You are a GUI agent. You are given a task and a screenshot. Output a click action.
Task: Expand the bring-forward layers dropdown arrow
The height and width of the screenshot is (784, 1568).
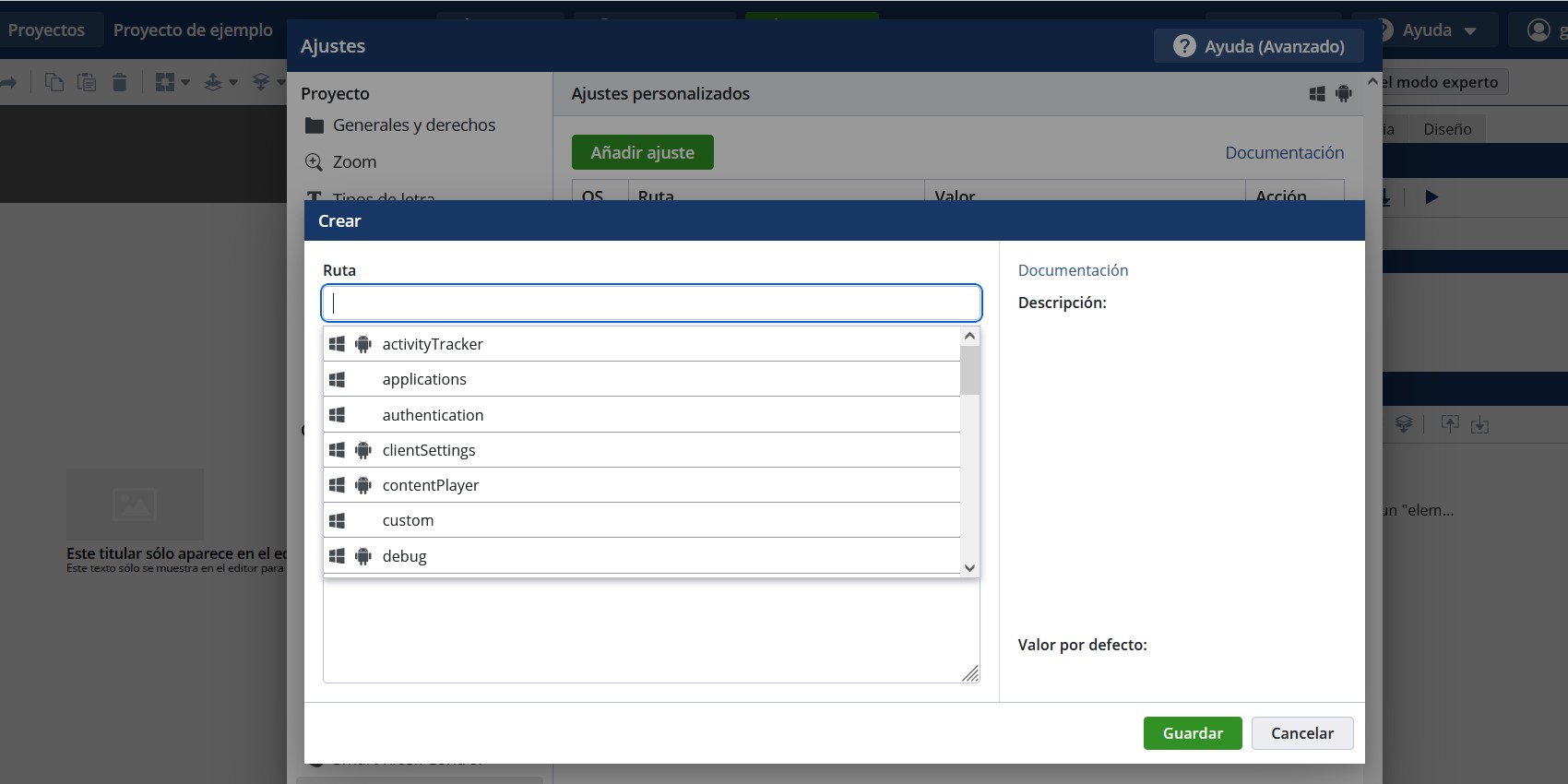233,82
